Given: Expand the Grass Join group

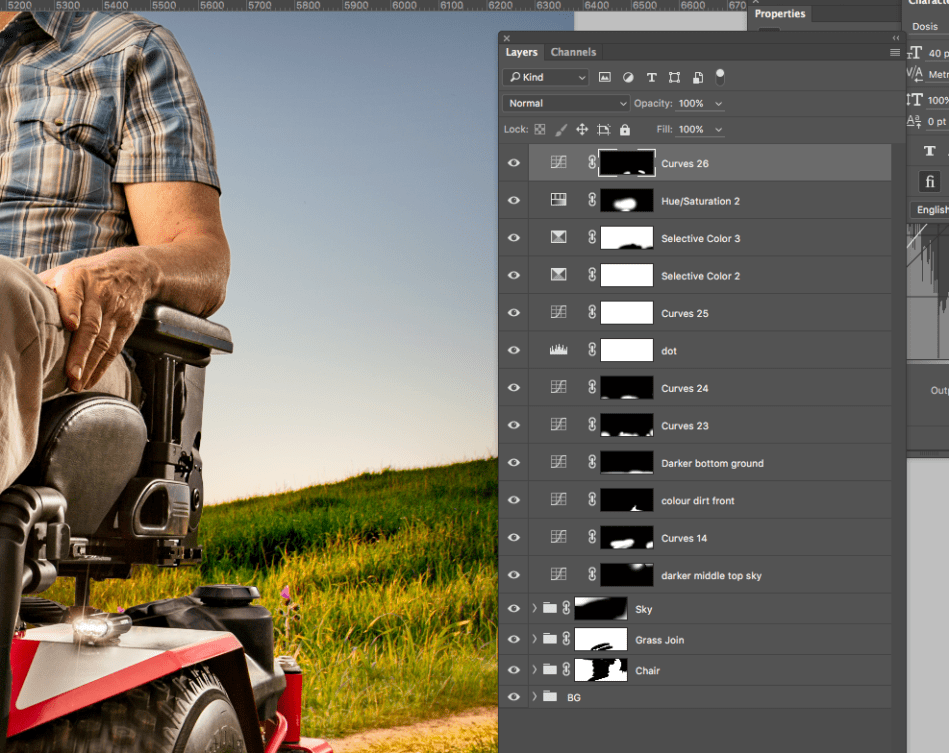Looking at the screenshot, I should pos(534,640).
